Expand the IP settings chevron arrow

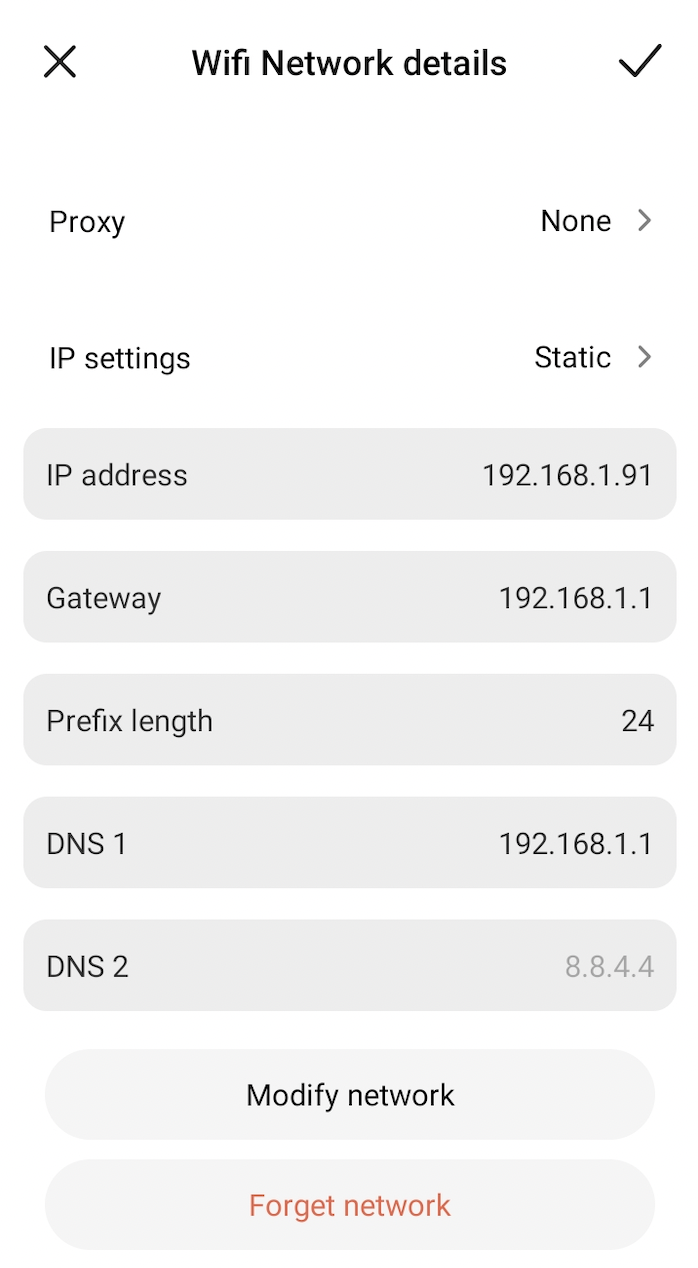(645, 357)
